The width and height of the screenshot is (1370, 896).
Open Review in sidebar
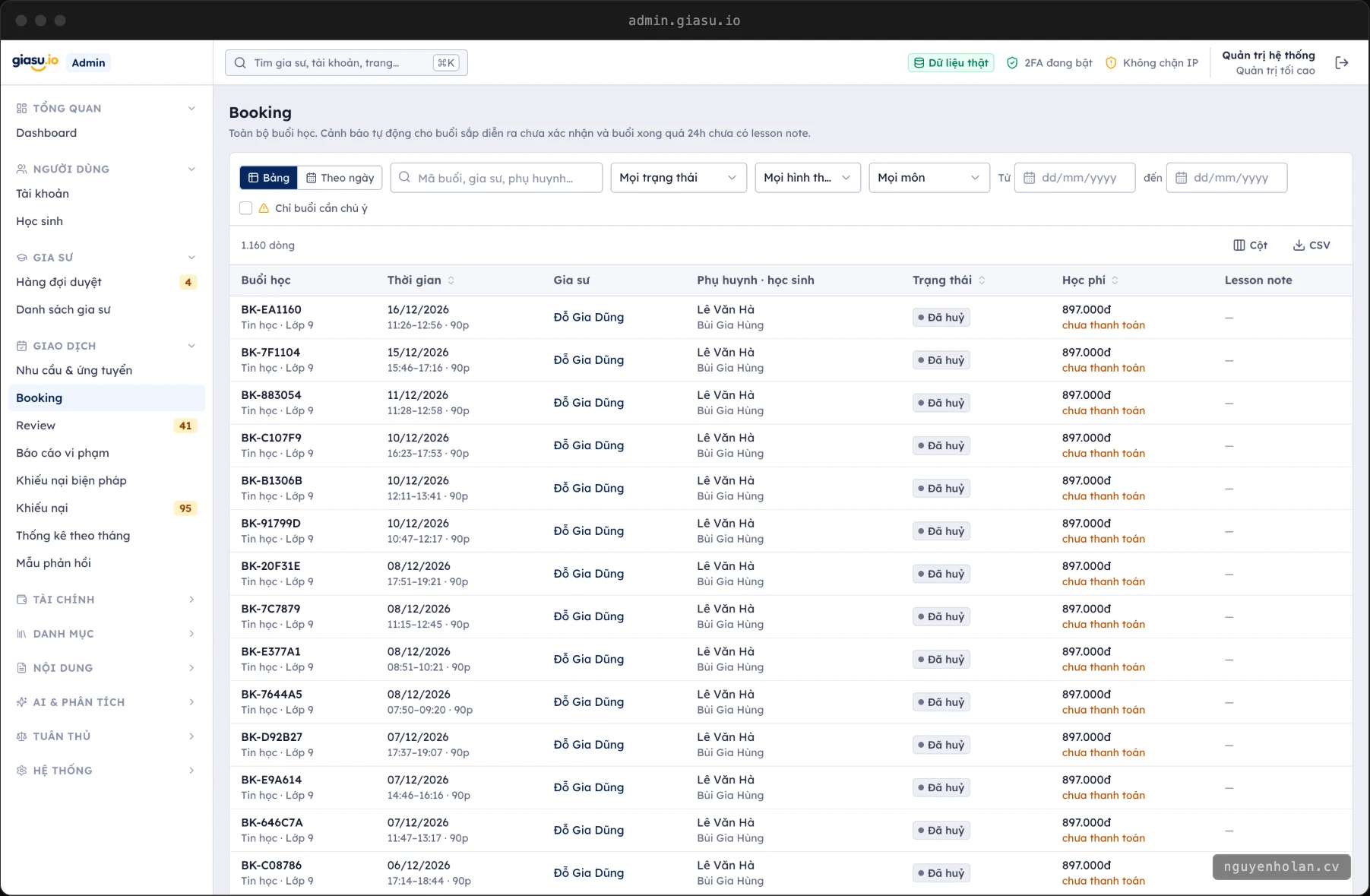pyautogui.click(x=106, y=426)
